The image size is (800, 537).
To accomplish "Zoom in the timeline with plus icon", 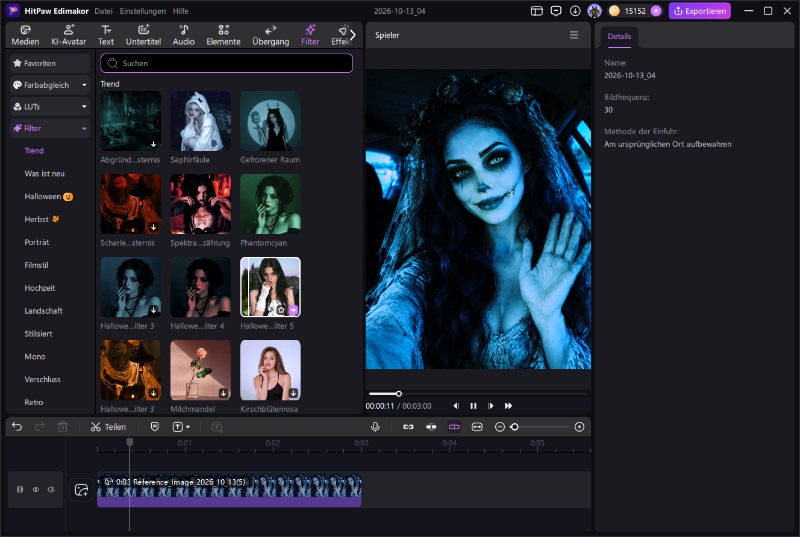I will pyautogui.click(x=579, y=427).
